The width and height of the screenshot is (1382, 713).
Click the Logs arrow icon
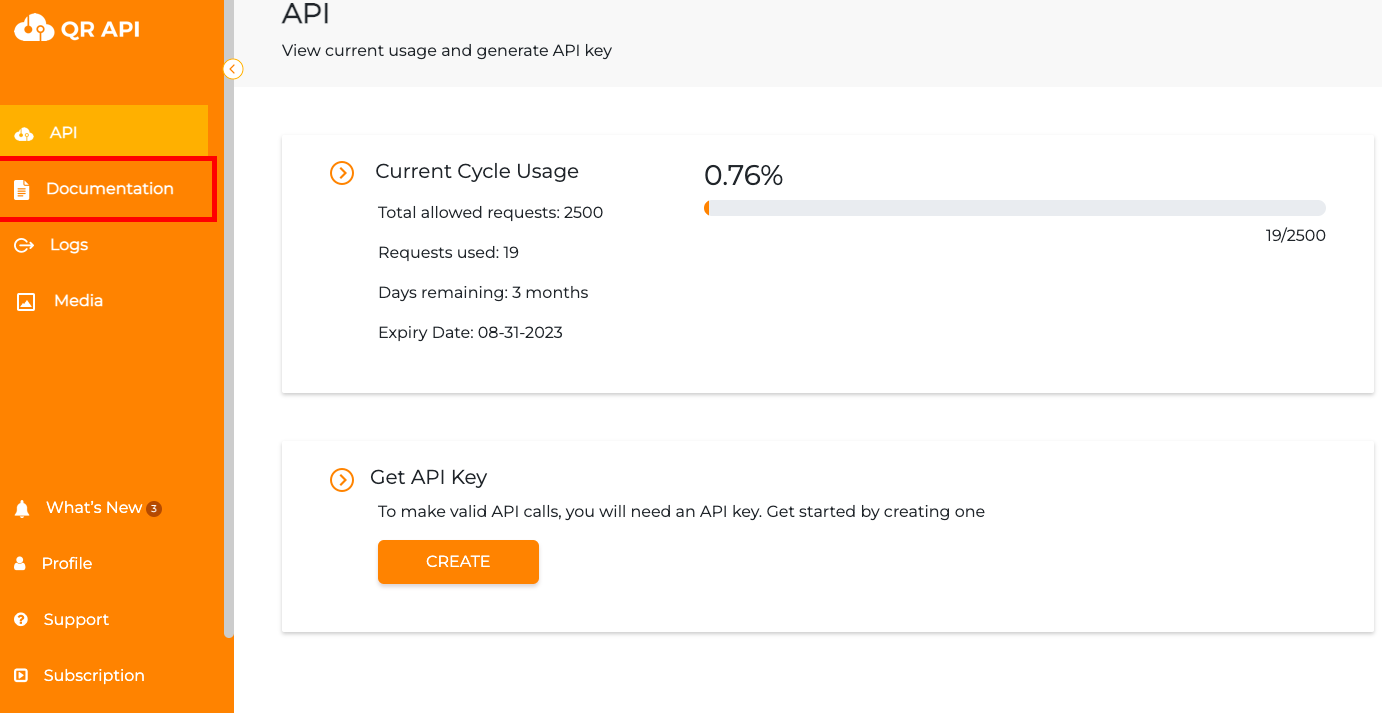[24, 245]
